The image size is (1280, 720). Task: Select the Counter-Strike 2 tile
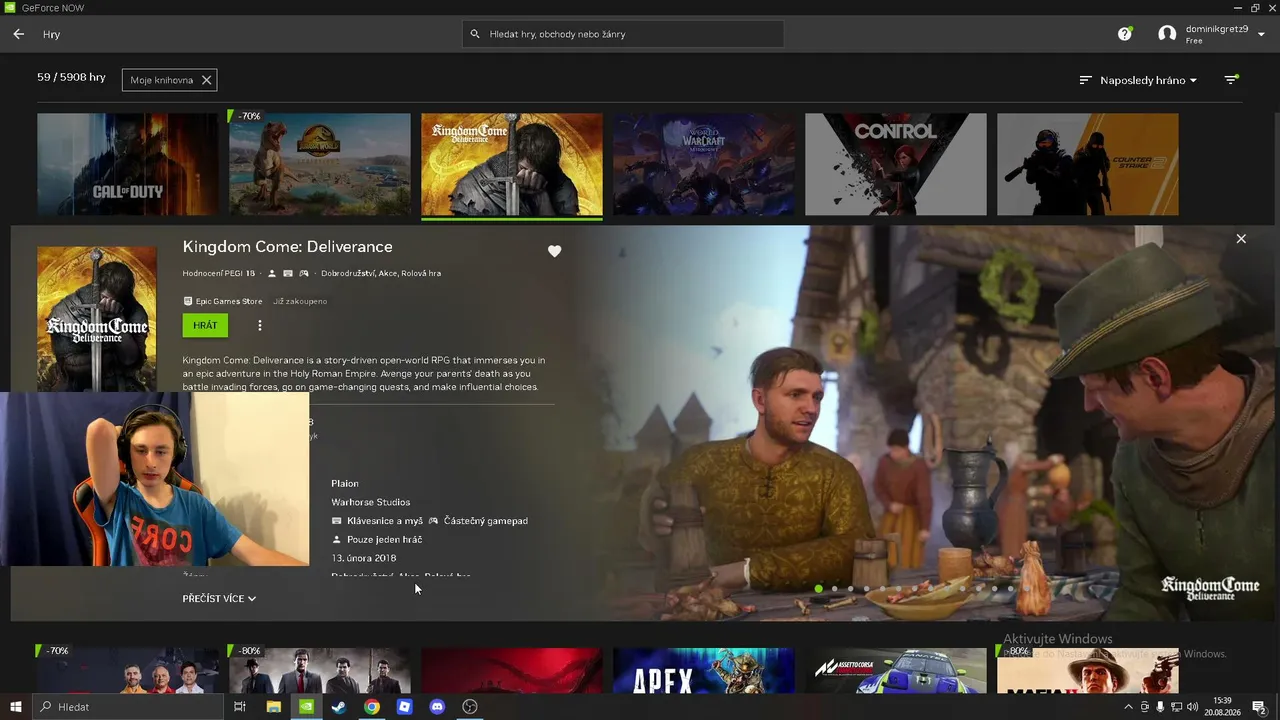(x=1088, y=164)
